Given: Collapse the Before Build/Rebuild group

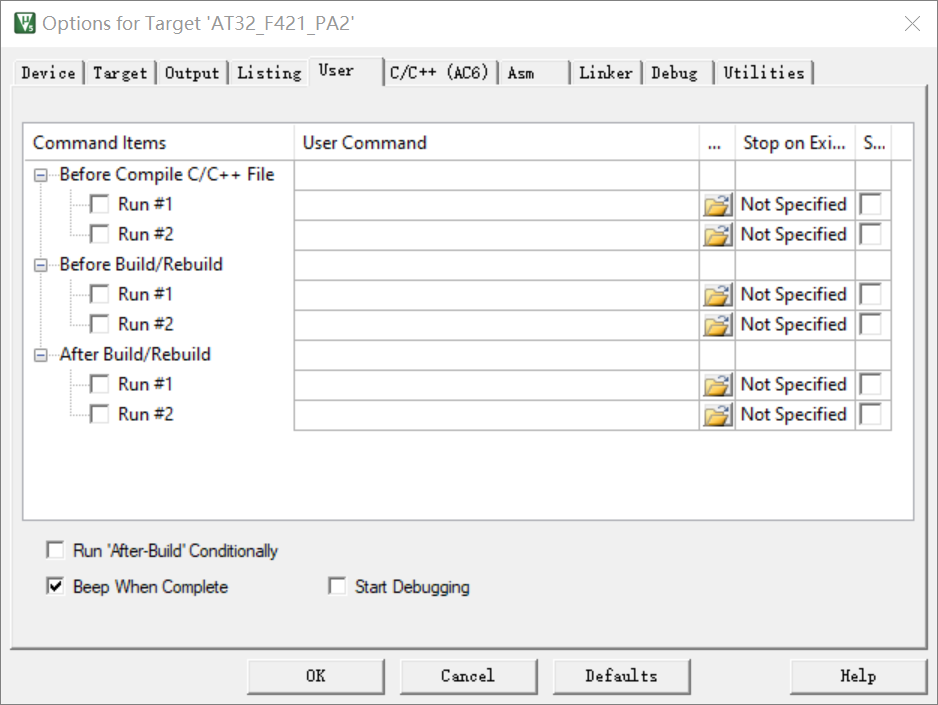Looking at the screenshot, I should (x=41, y=265).
